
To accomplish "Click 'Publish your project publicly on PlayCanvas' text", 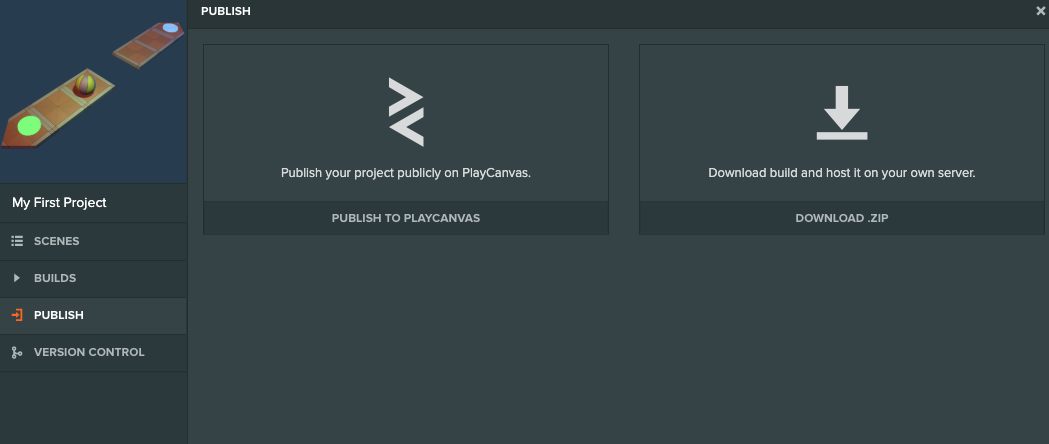I will tap(406, 173).
